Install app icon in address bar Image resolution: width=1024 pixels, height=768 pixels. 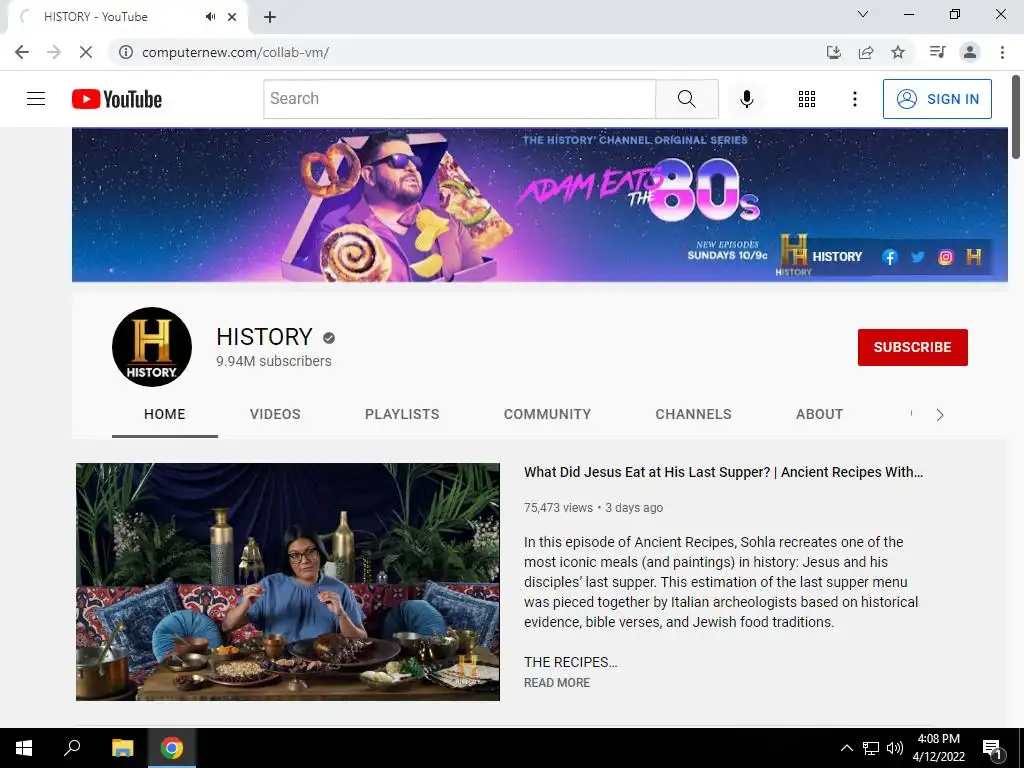click(x=833, y=52)
